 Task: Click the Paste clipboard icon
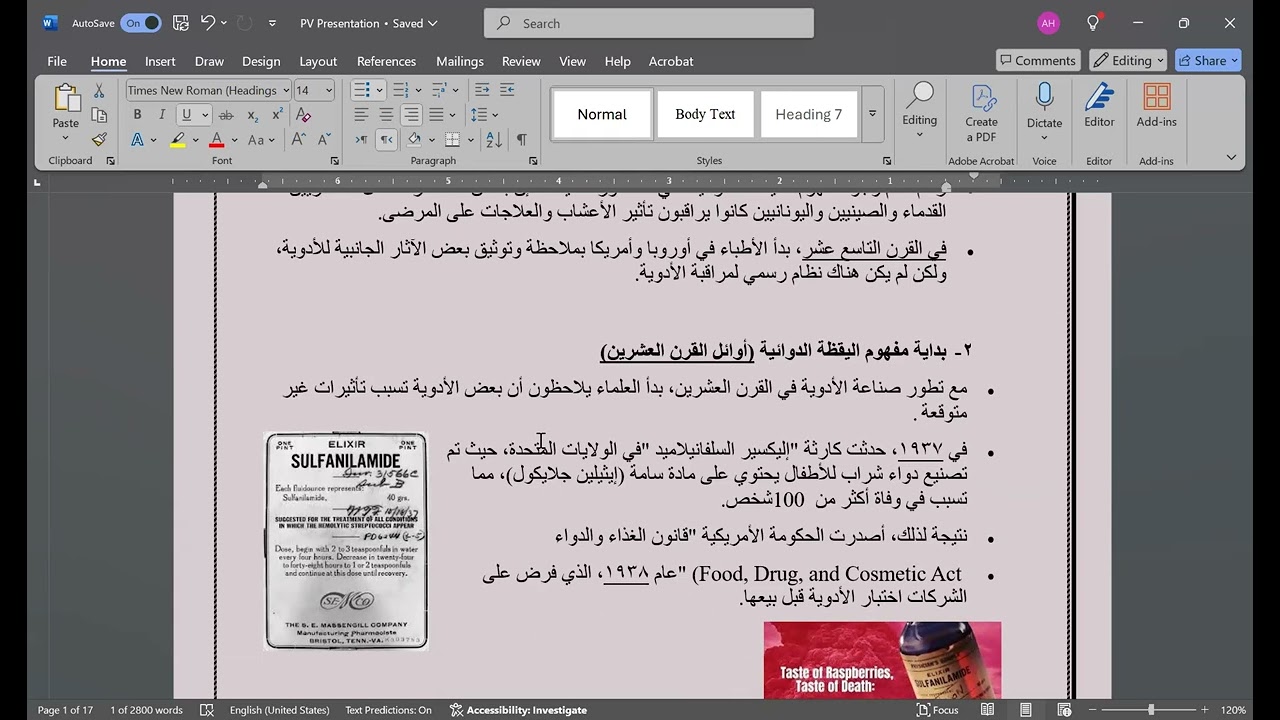pos(66,99)
